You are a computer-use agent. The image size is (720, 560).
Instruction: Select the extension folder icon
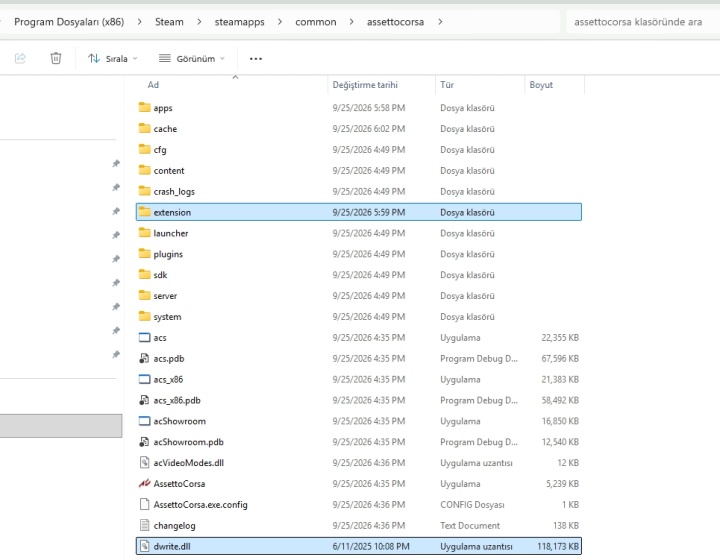click(x=145, y=212)
